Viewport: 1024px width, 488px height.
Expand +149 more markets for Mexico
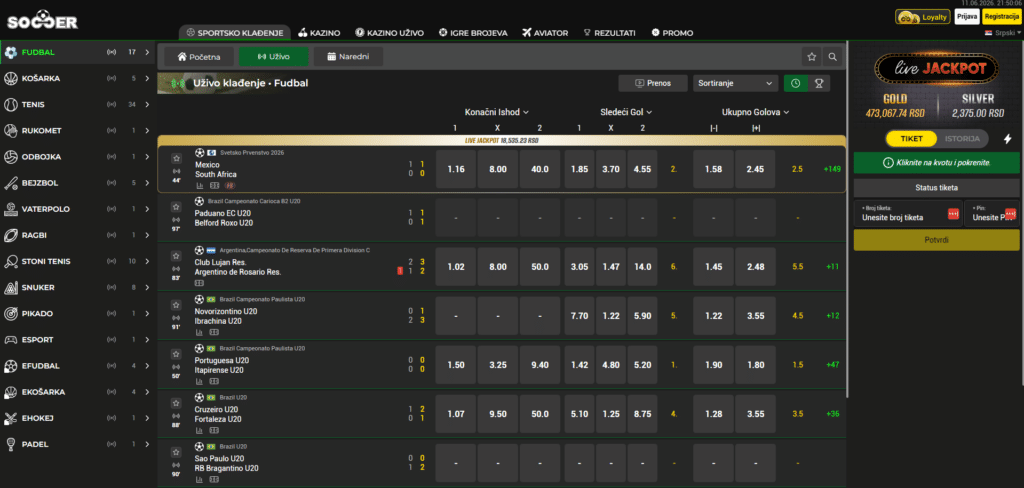coord(832,169)
